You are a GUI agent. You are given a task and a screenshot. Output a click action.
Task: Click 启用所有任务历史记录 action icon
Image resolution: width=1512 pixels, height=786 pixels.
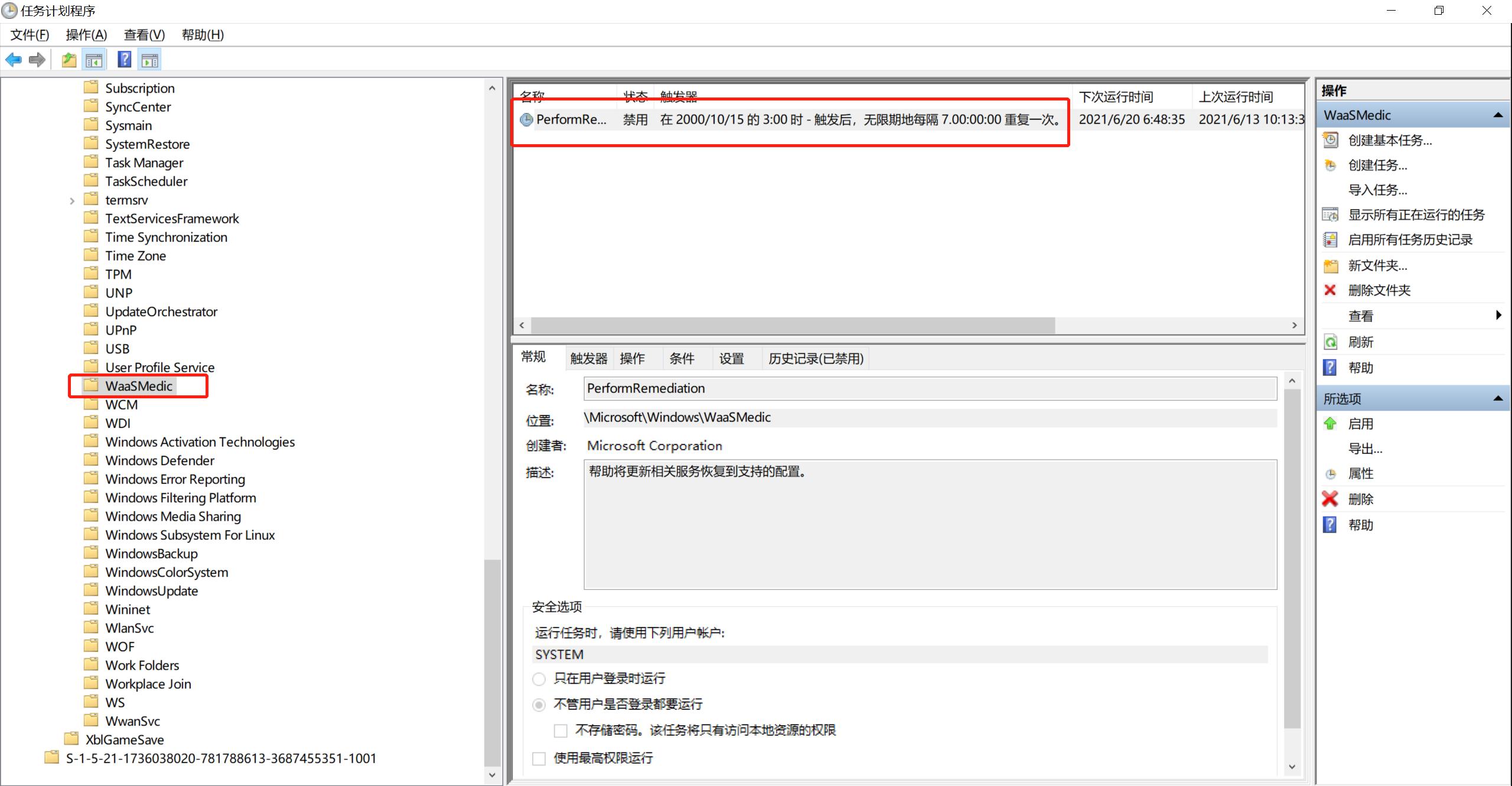[x=1330, y=239]
